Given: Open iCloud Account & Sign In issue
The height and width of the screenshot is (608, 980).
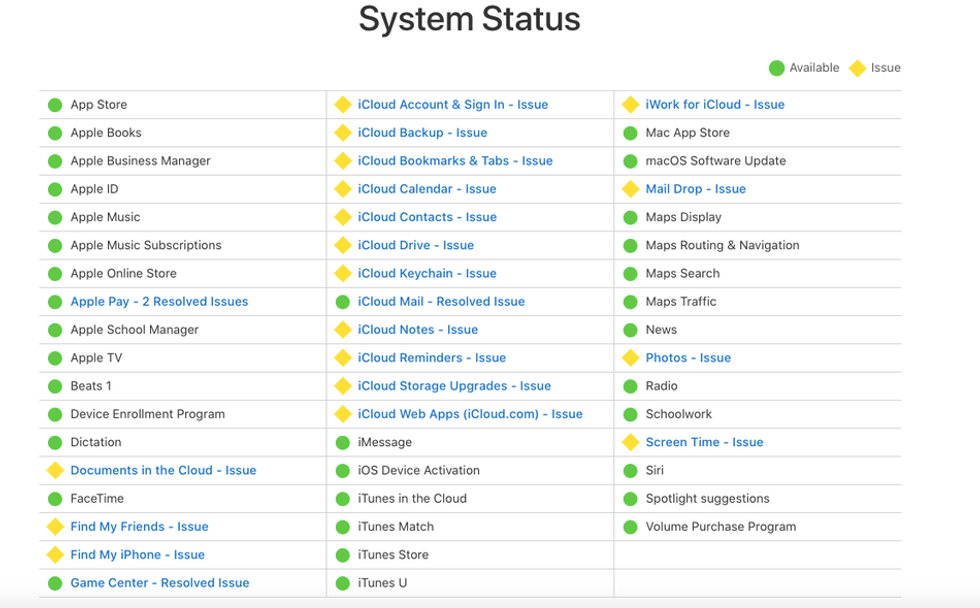Looking at the screenshot, I should coord(452,105).
